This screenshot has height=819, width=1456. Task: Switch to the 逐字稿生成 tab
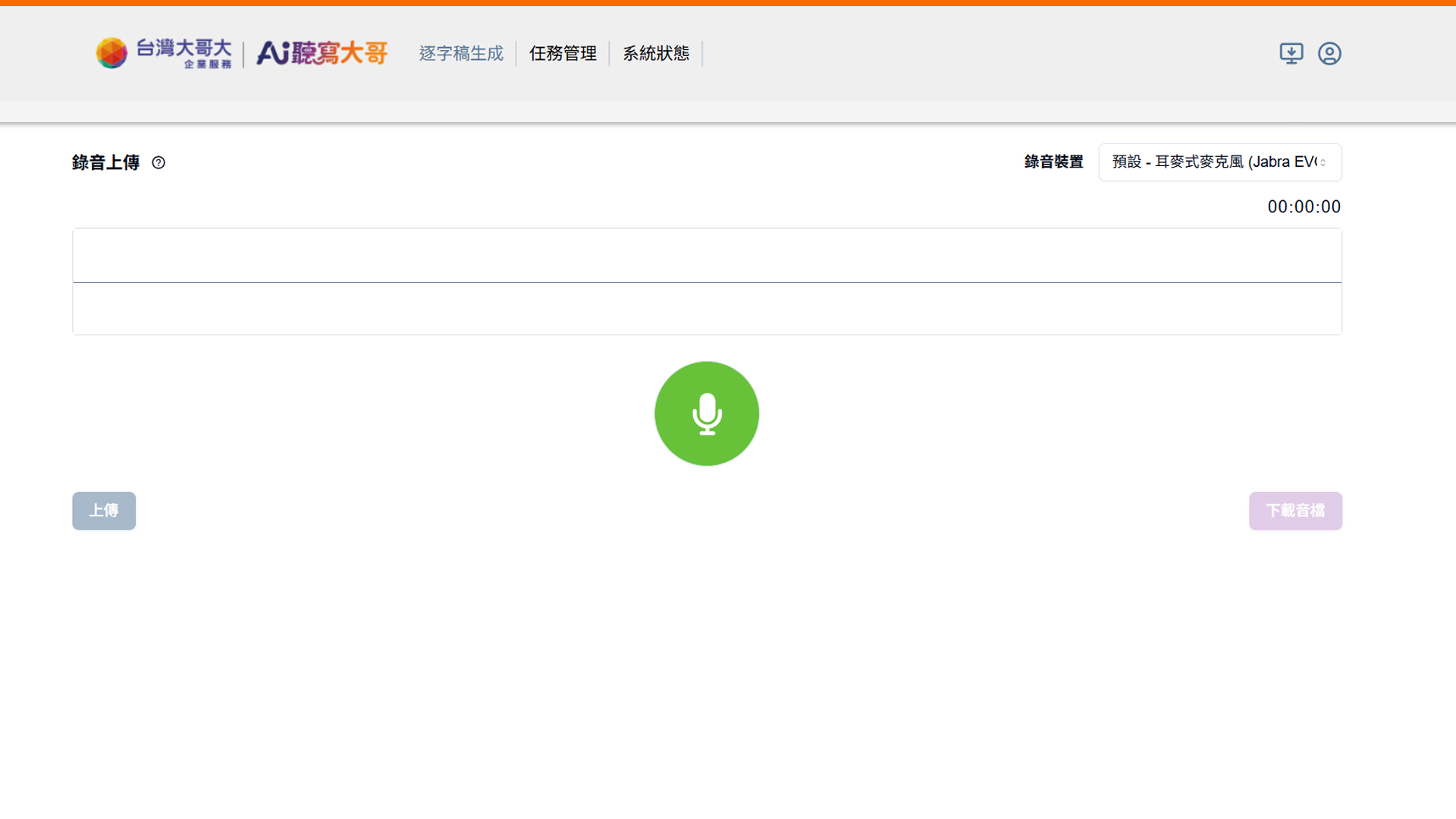461,53
